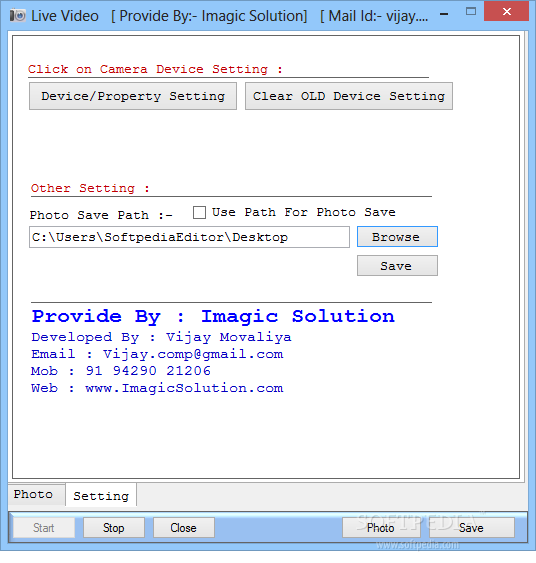Click the Live Video camera app icon
Screen dimensions: 536x563
click(17, 16)
